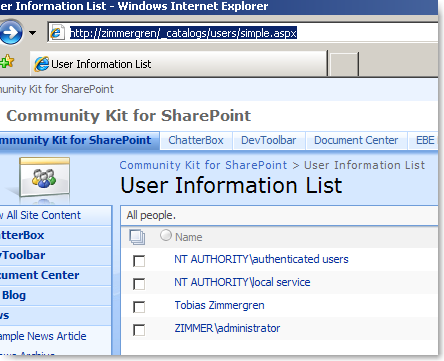Click the Name column header

tap(189, 237)
